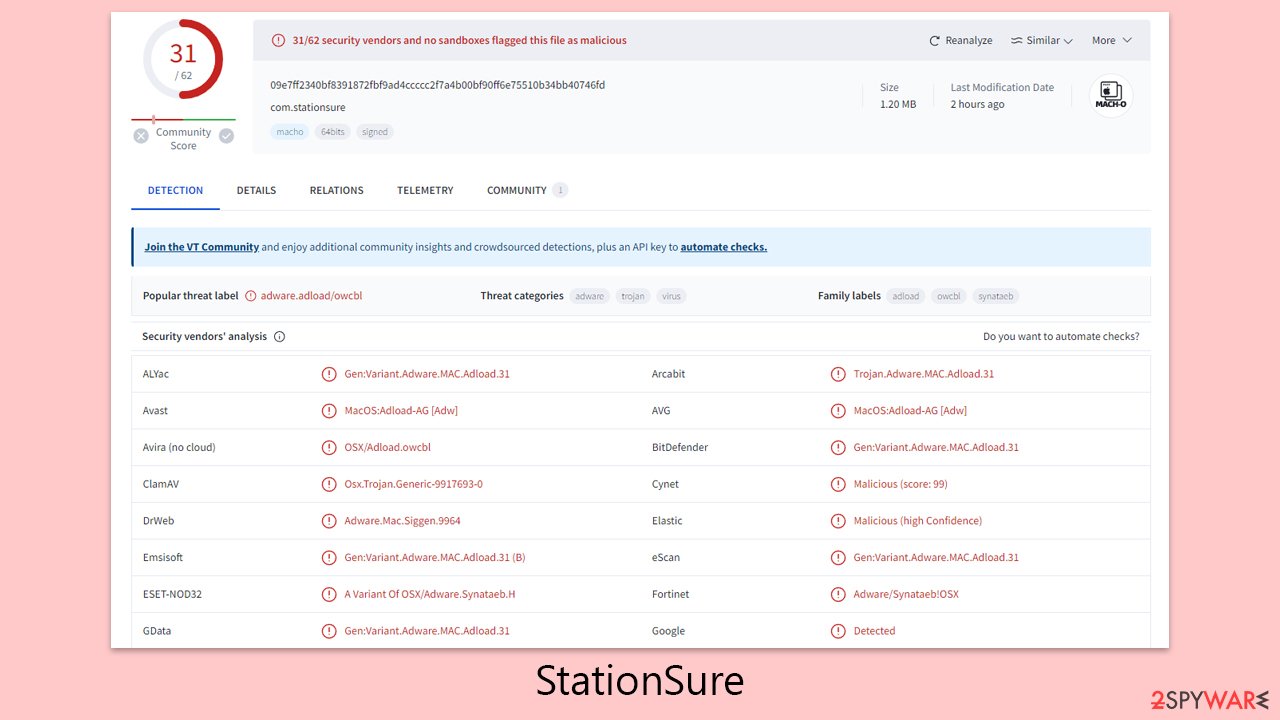Click the Join the VT Community link

[199, 246]
